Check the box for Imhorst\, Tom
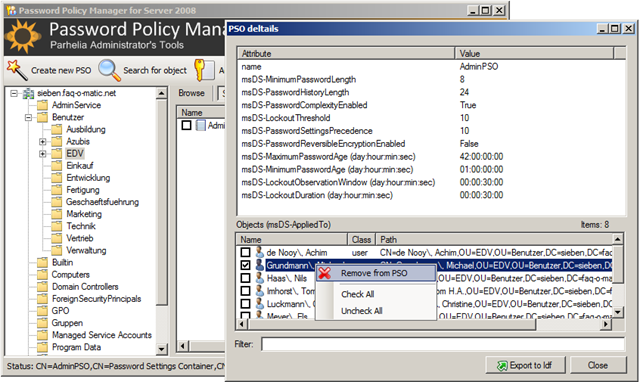This screenshot has width=640, height=382. pyautogui.click(x=245, y=291)
